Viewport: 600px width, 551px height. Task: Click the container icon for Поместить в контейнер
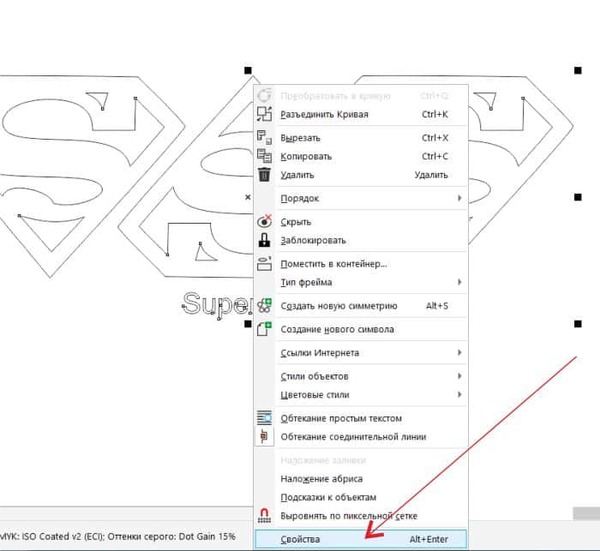pos(264,264)
